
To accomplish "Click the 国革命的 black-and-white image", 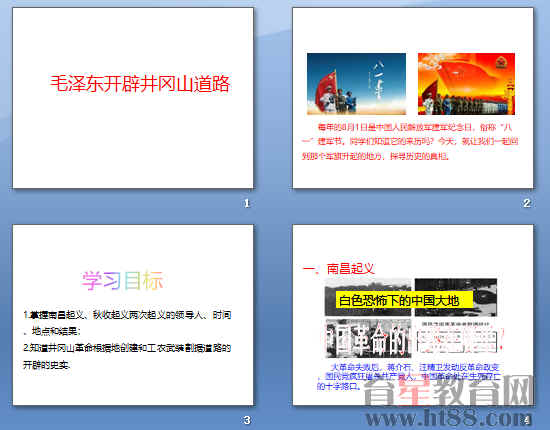I will 368,338.
